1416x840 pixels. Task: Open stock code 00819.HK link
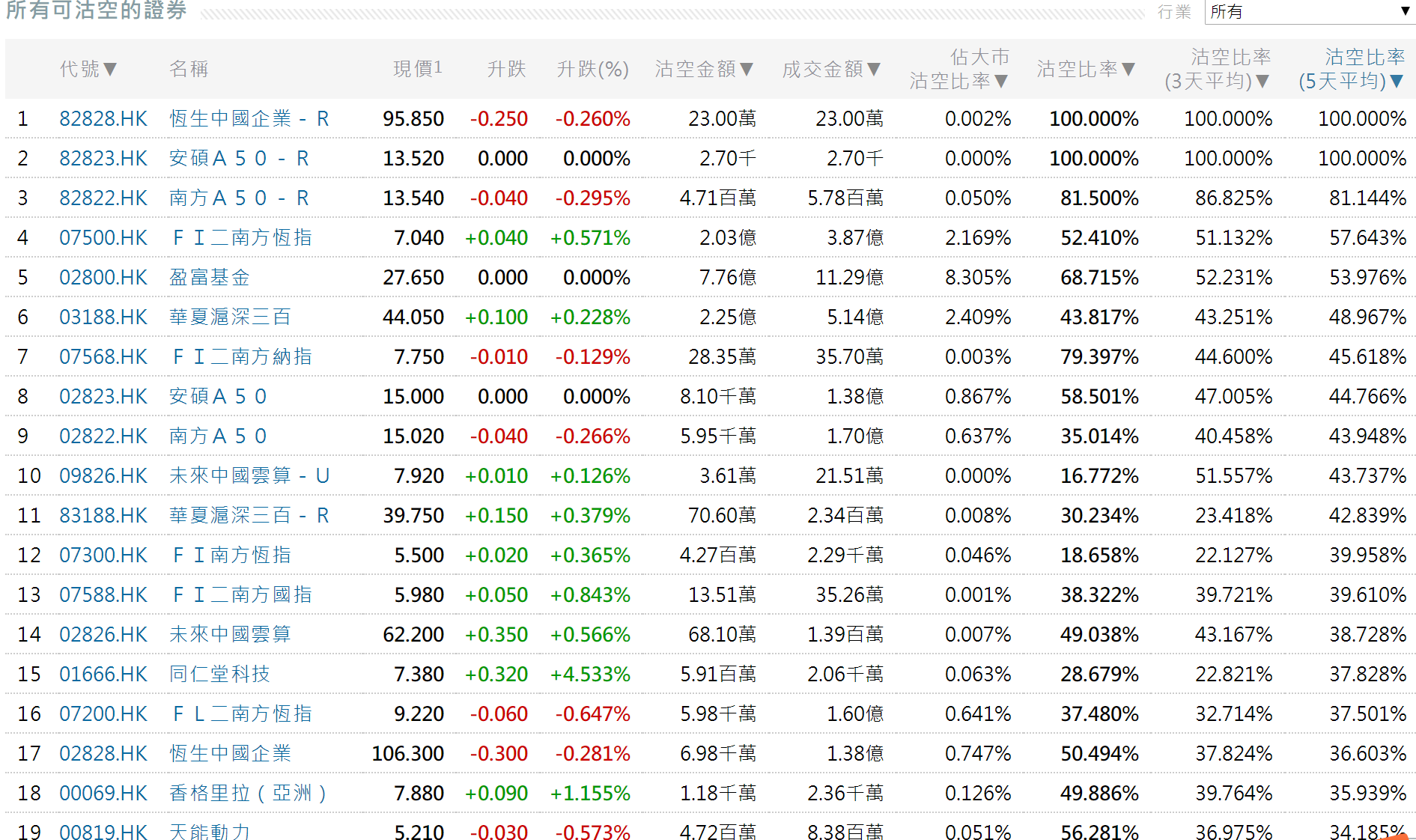pyautogui.click(x=103, y=831)
